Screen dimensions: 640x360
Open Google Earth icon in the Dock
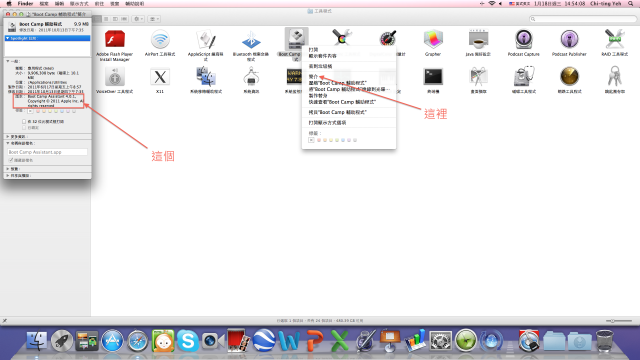coord(264,341)
